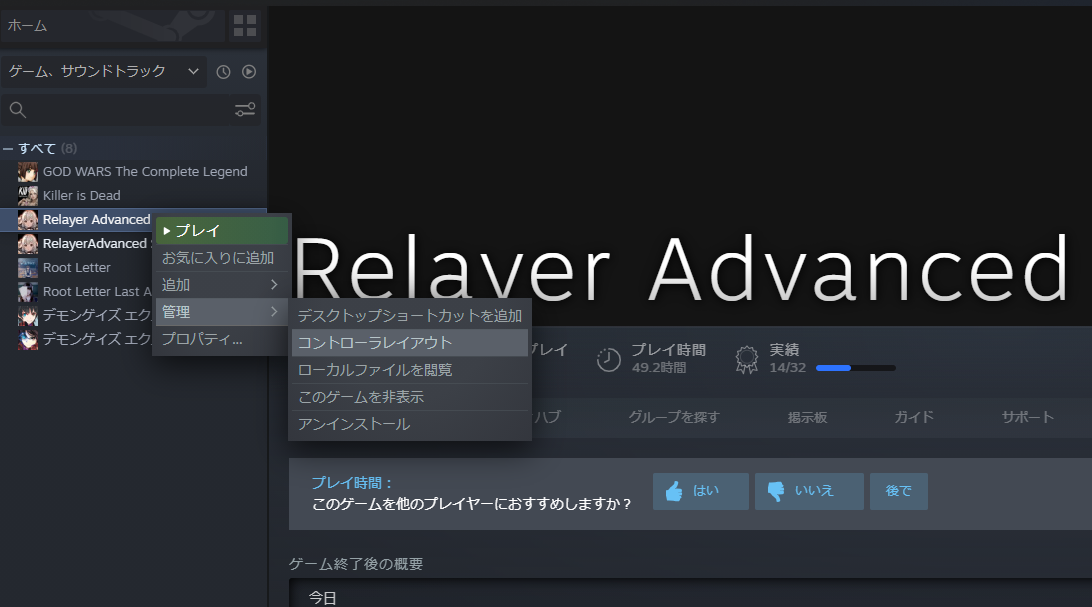Click second デモンゲイズ エクストラ game icon
Image resolution: width=1092 pixels, height=607 pixels.
click(x=28, y=340)
